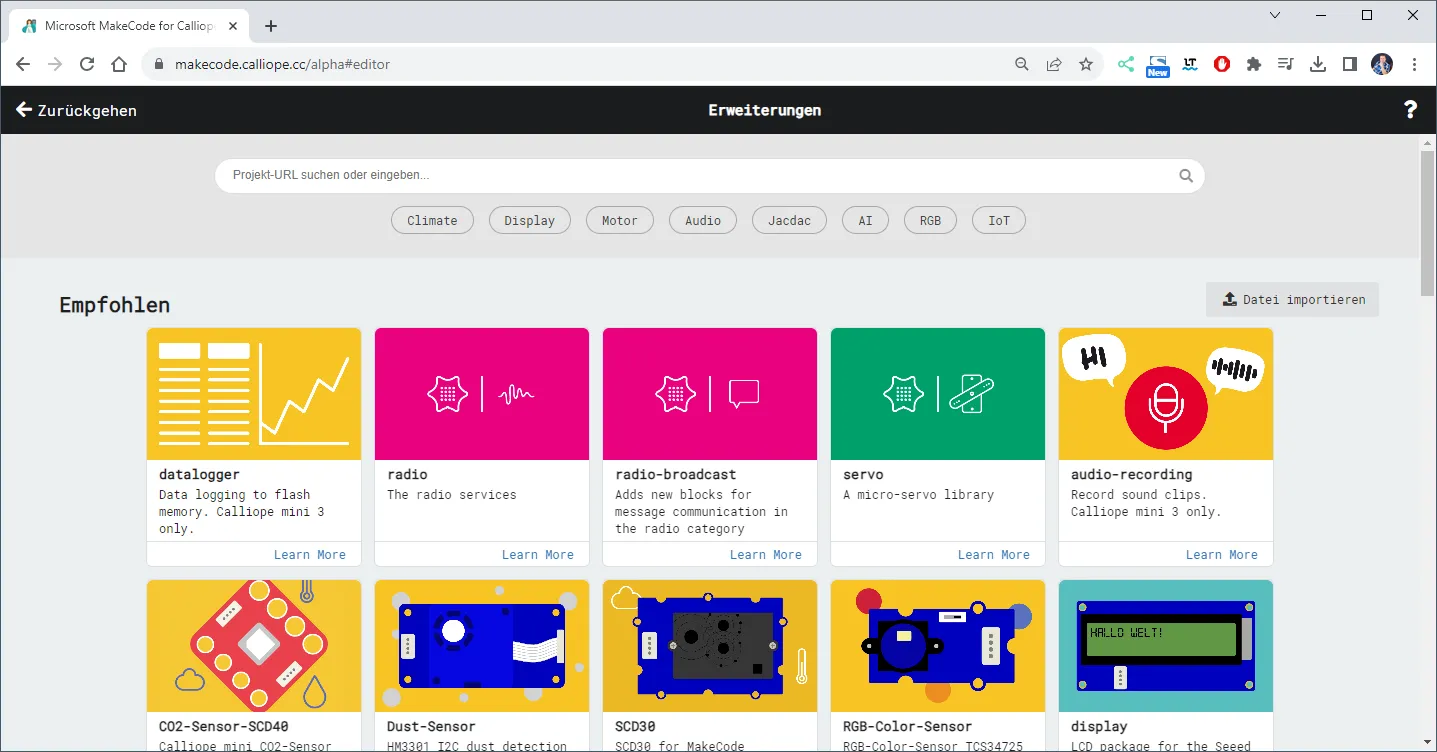Click the search magnifier icon

coord(1186,176)
